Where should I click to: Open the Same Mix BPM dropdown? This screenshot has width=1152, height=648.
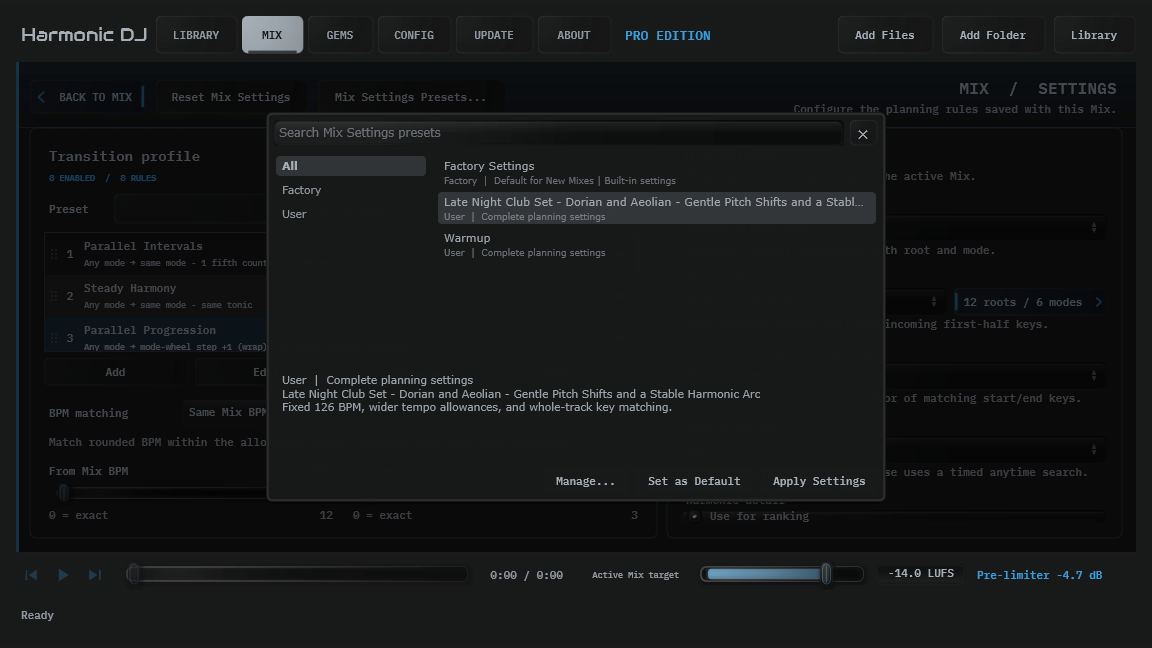[x=226, y=412]
